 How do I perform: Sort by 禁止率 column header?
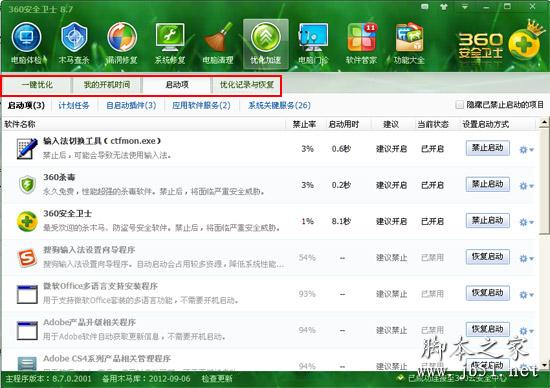coord(304,124)
